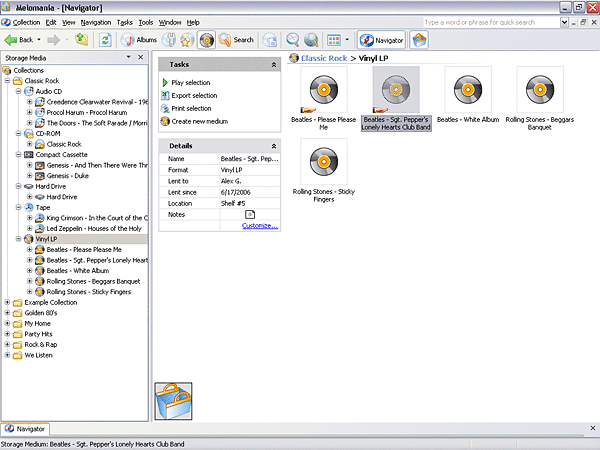Click the star-shaped toolbar icon
This screenshot has height=450, width=600.
(x=187, y=40)
